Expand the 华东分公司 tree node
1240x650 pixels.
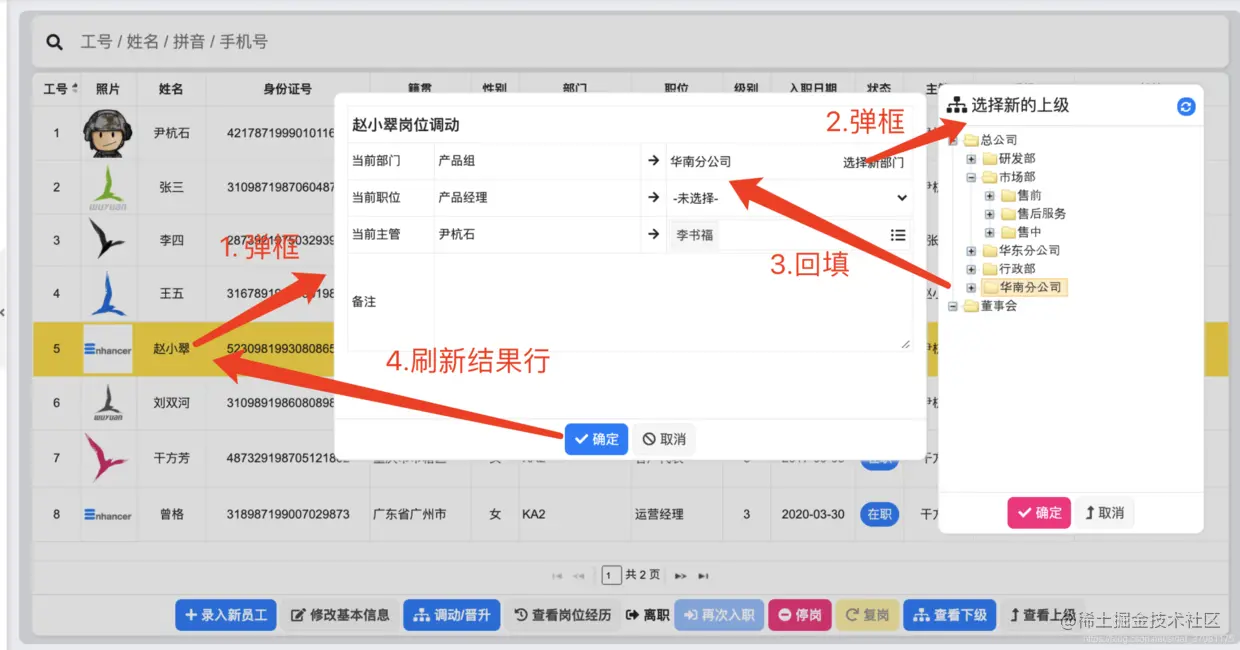969,250
